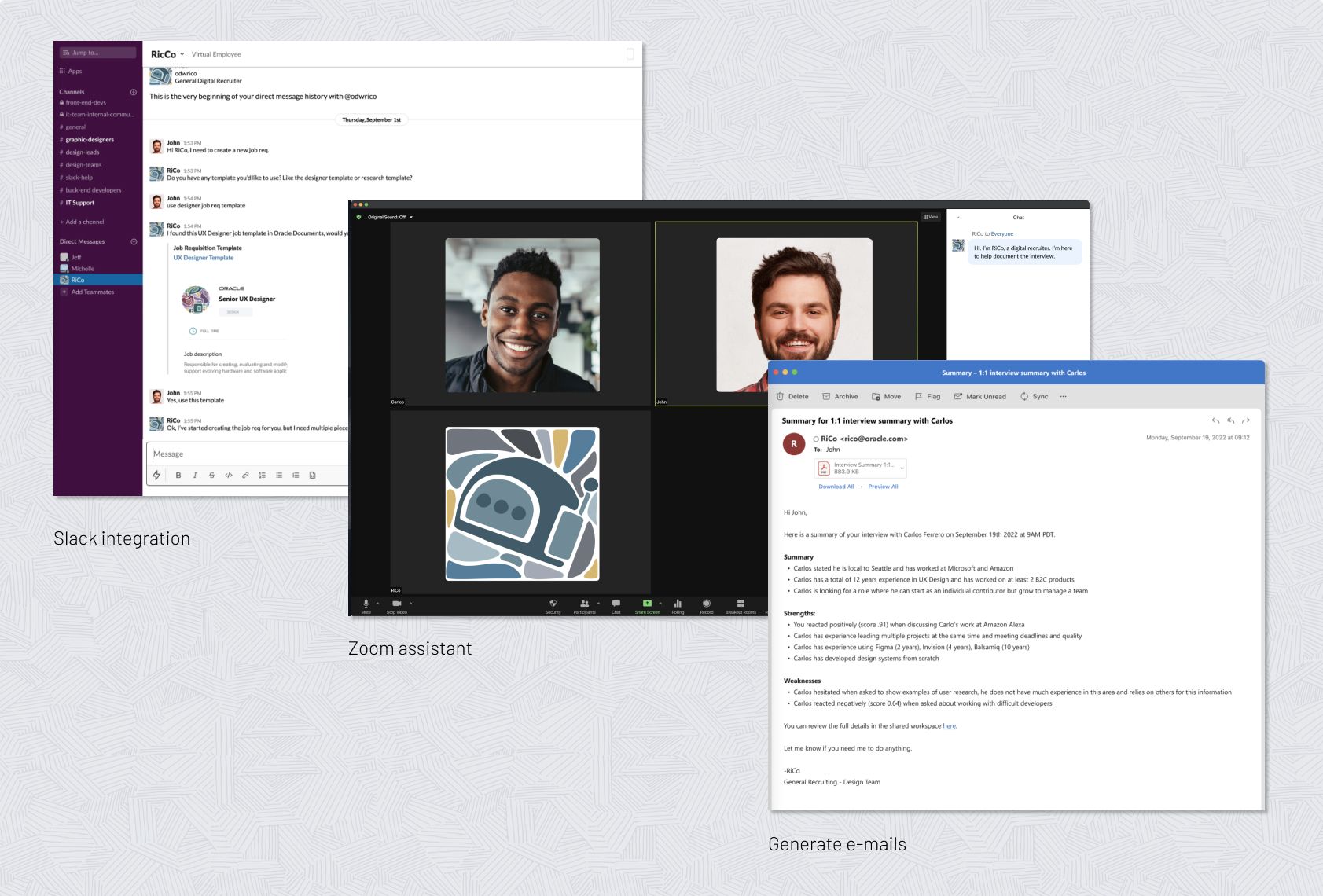Screen dimensions: 1323x896
Task: Open Breakout Rooms in Zoom
Action: [x=741, y=604]
